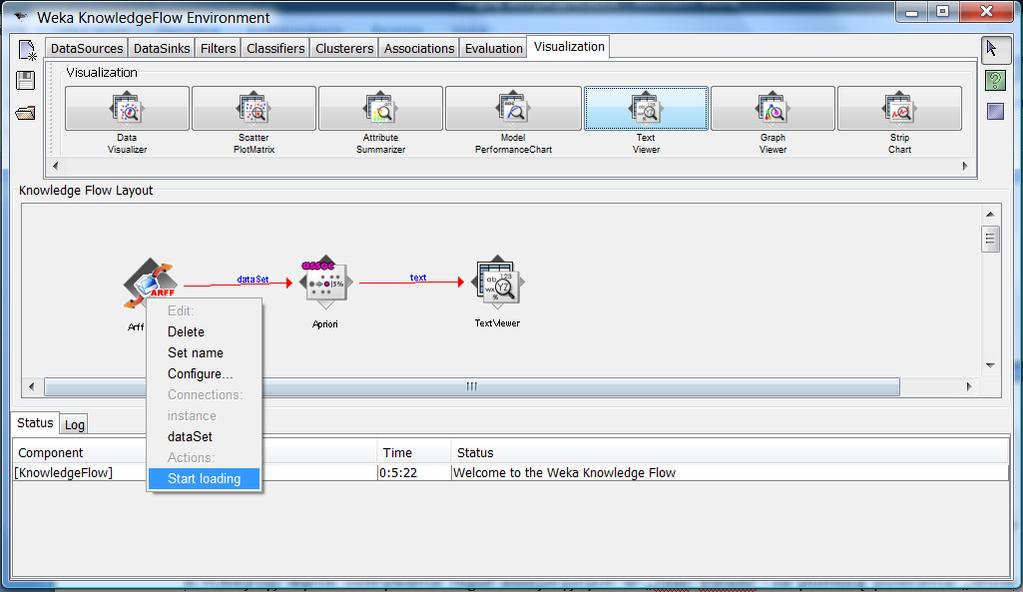Screen dimensions: 1023x592
Task: Click layout vertical scrollbar thumb
Action: [x=990, y=239]
